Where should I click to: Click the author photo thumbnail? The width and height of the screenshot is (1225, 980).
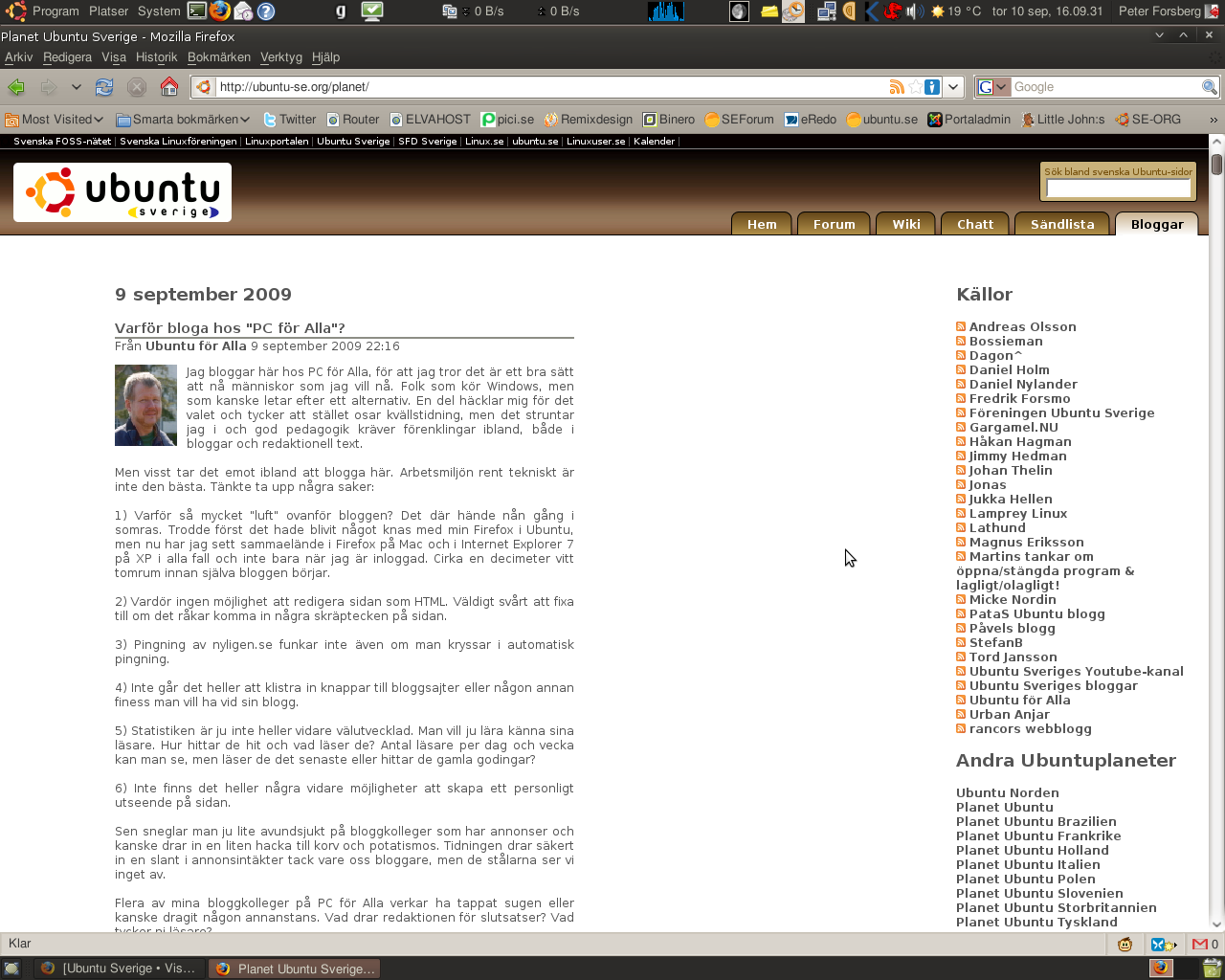[x=145, y=405]
